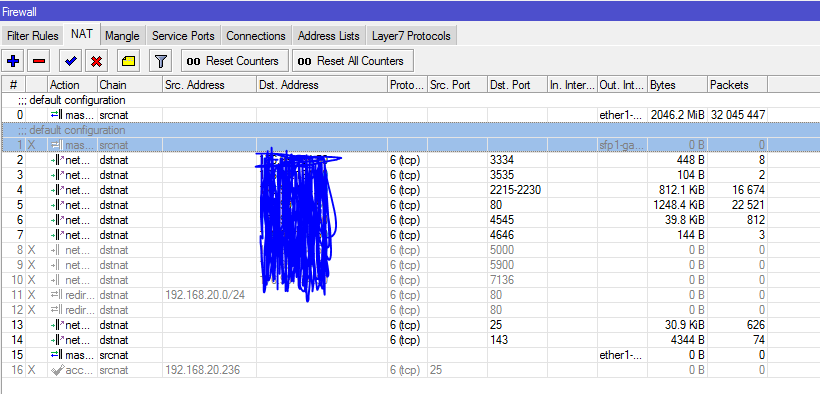The image size is (820, 394).
Task: Select disabled rule 12 redirect row
Action: 384,310
